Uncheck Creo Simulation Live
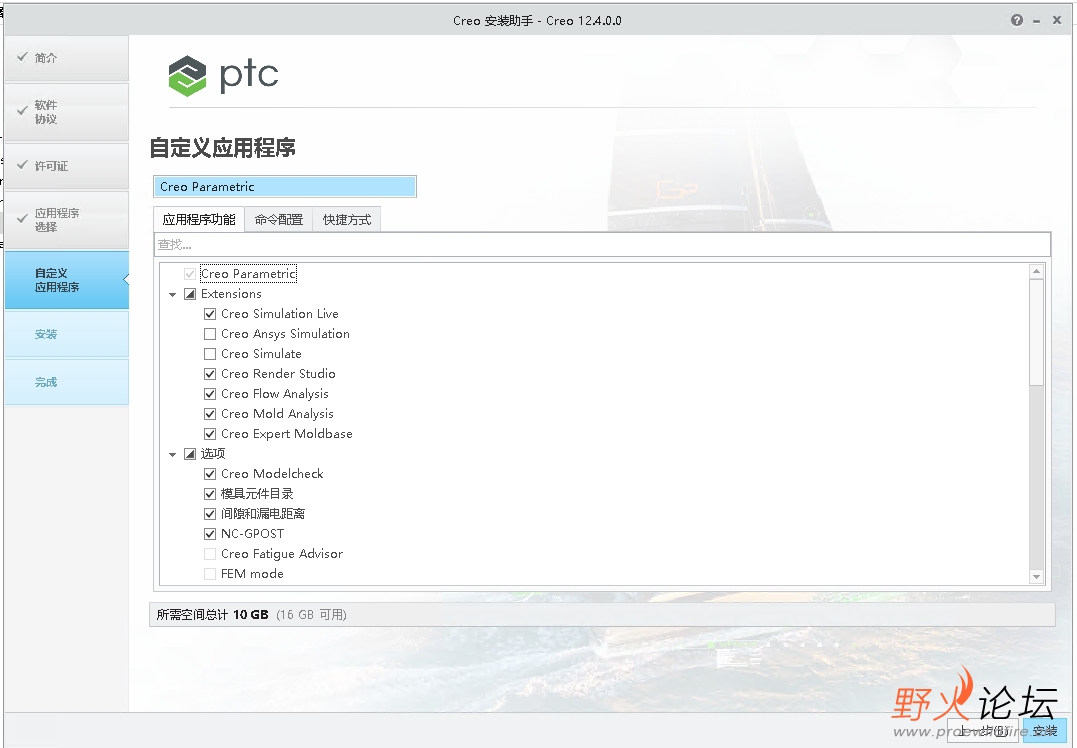The image size is (1077, 748). (x=210, y=314)
